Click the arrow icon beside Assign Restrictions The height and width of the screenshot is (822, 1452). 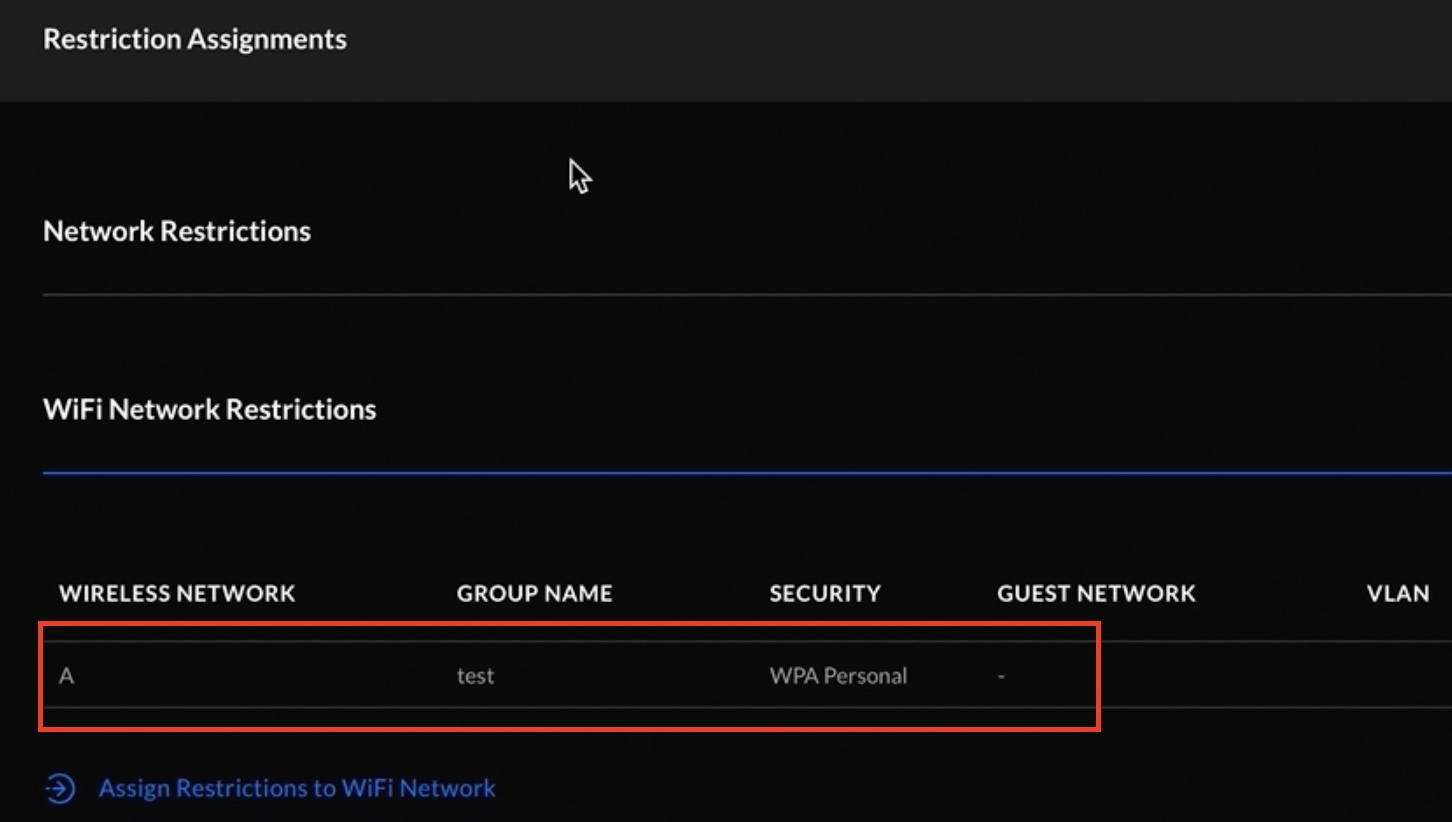point(60,788)
